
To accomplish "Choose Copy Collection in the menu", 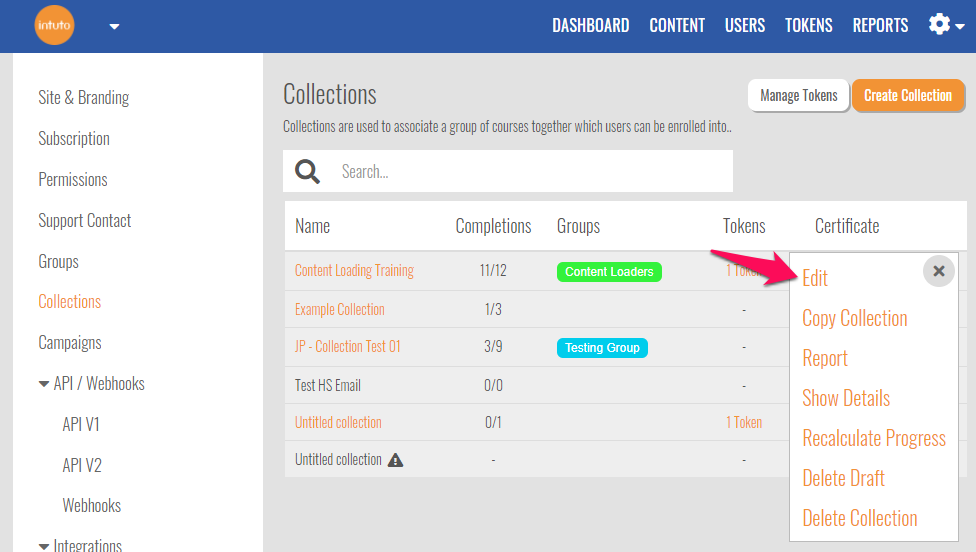I will click(x=854, y=318).
